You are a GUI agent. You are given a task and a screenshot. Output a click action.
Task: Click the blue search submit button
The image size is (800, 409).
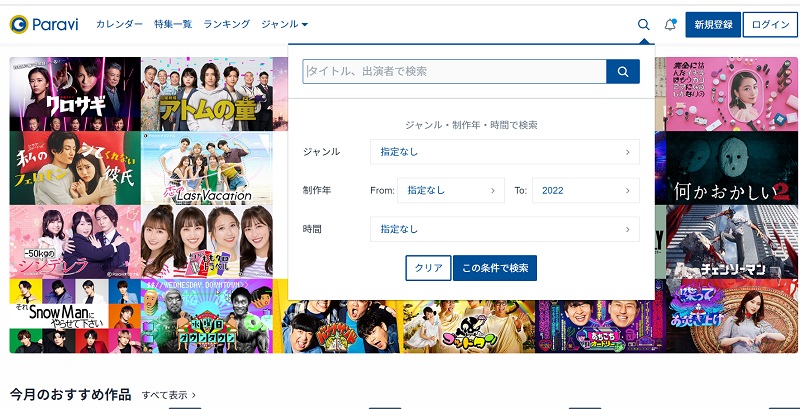click(x=622, y=71)
